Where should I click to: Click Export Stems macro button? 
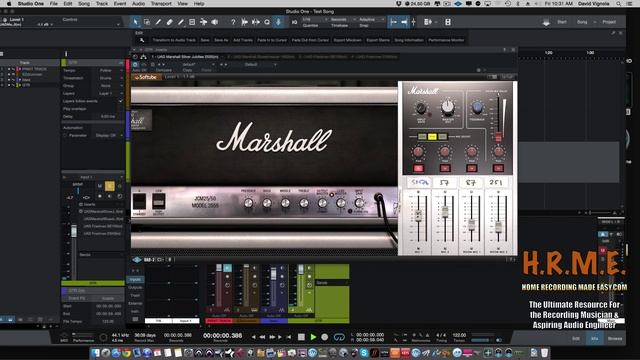pos(378,40)
